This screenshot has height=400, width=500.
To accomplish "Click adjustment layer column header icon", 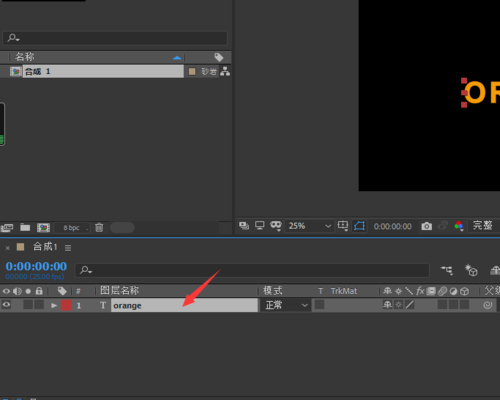I will [453, 291].
